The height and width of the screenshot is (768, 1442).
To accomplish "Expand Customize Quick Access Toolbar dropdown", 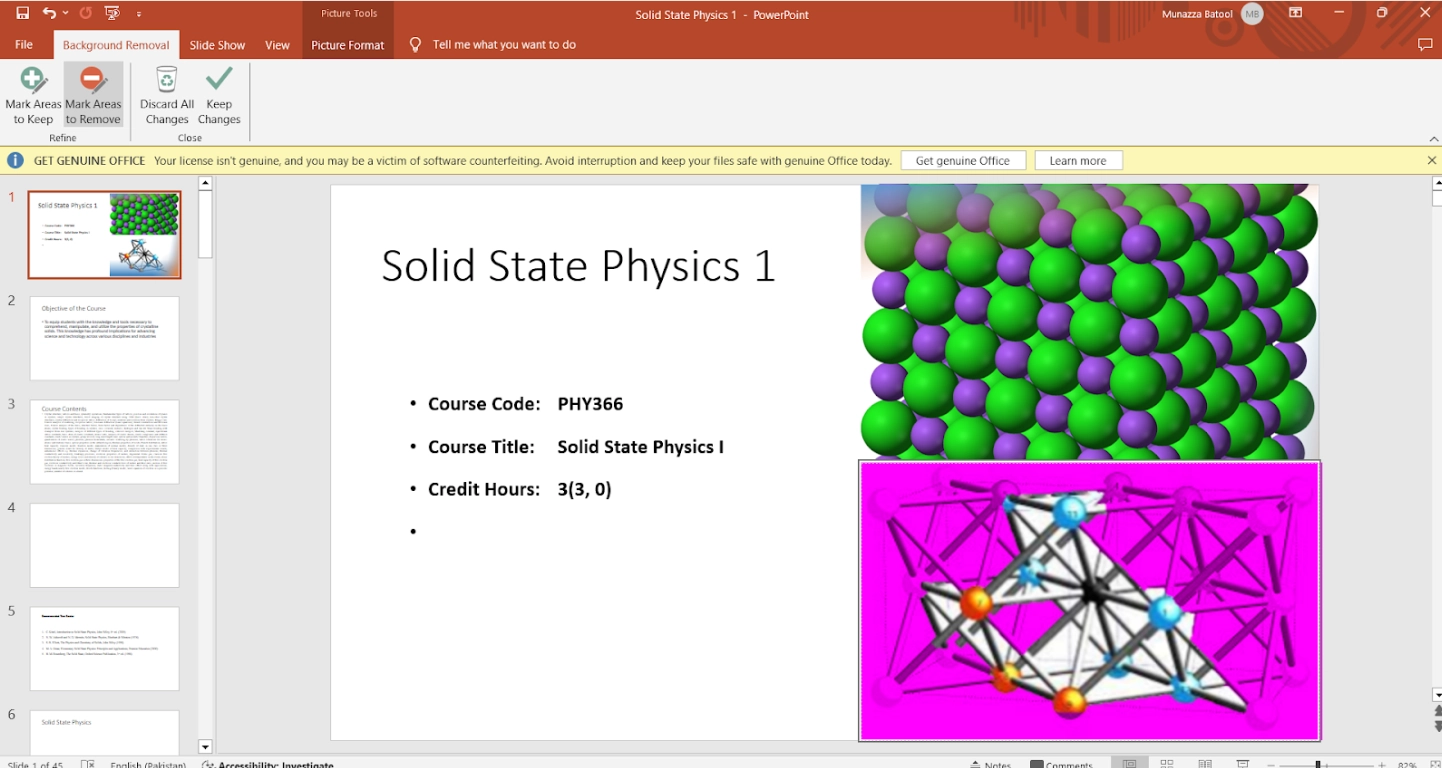I will pyautogui.click(x=139, y=14).
